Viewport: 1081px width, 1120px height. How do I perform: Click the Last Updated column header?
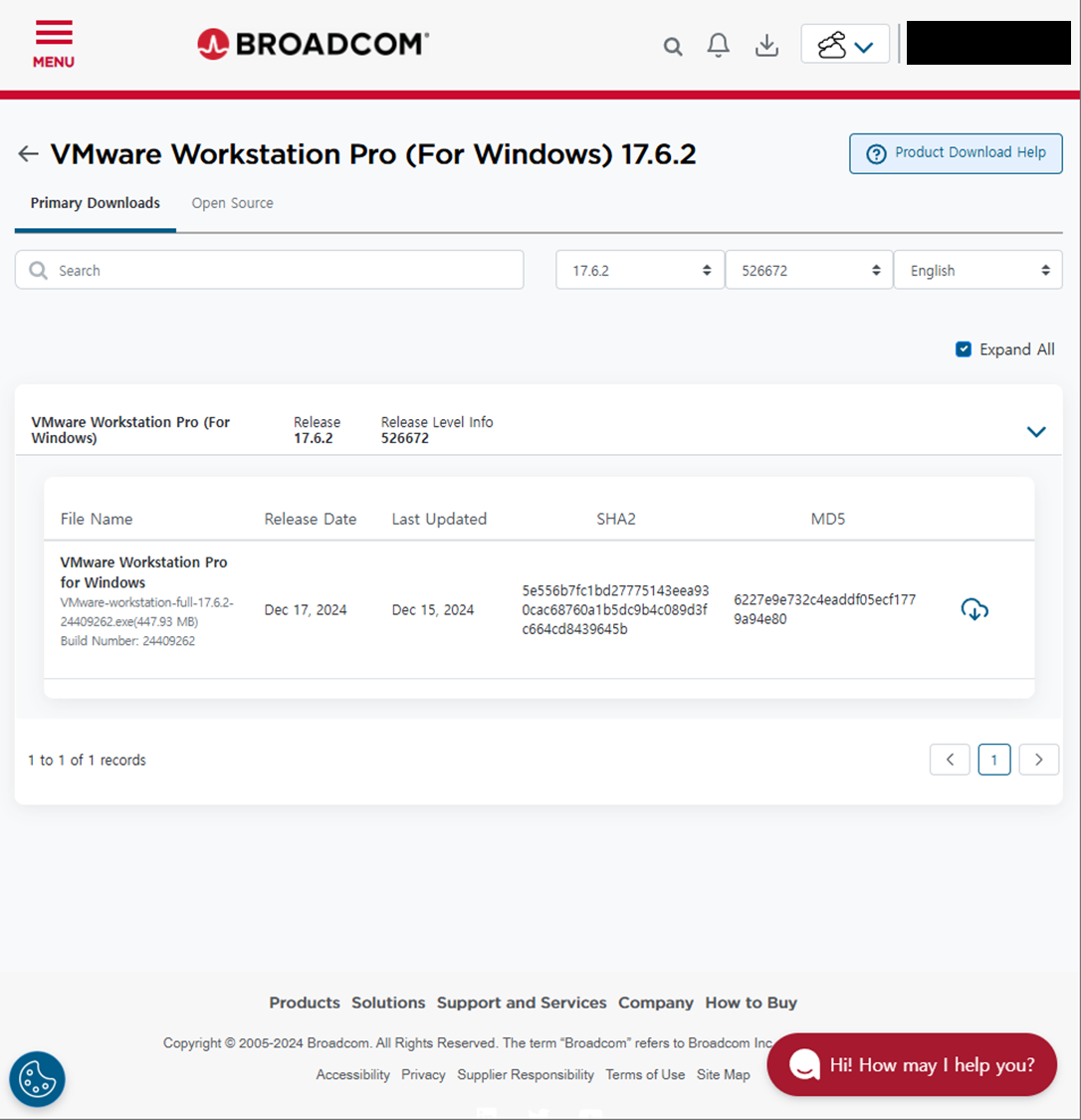pos(439,519)
